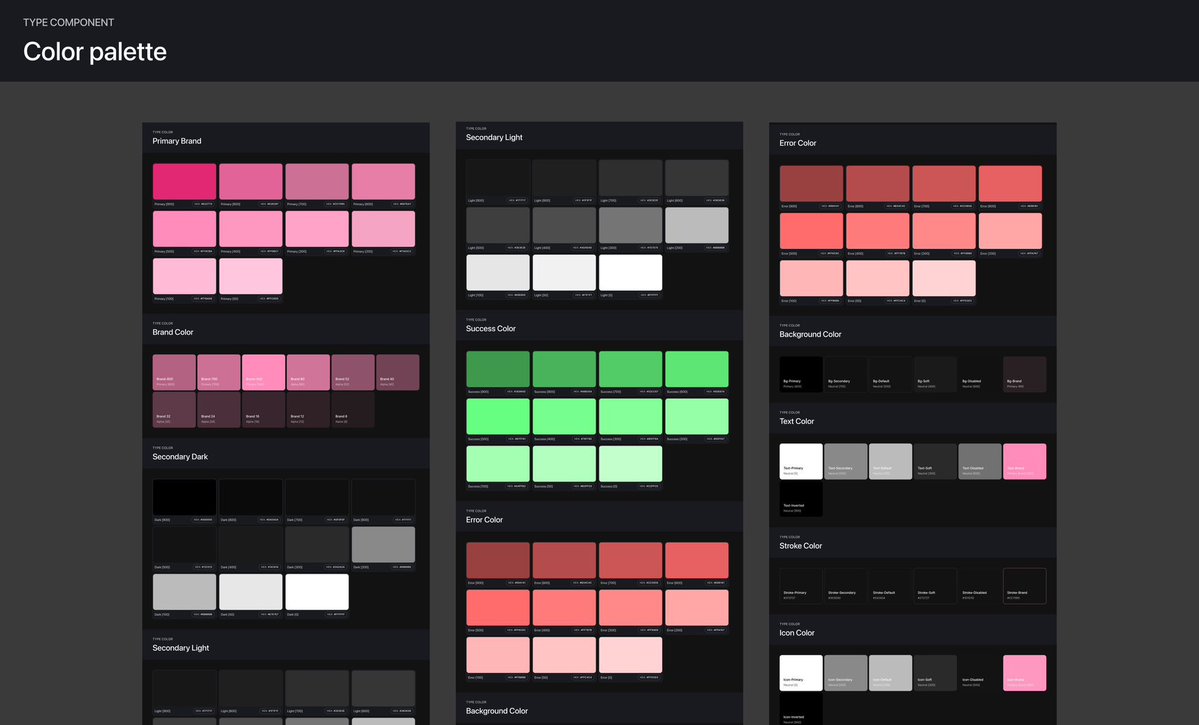Pick the Text-Inverted black swatch
Viewport: 1199px width, 725px height.
[801, 499]
